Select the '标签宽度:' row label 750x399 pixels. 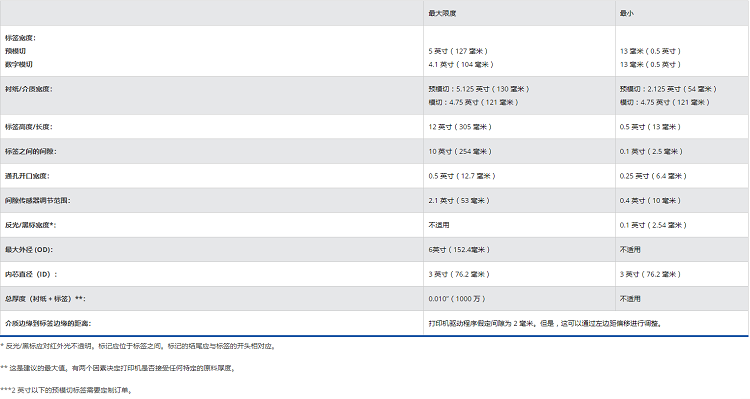click(x=21, y=38)
